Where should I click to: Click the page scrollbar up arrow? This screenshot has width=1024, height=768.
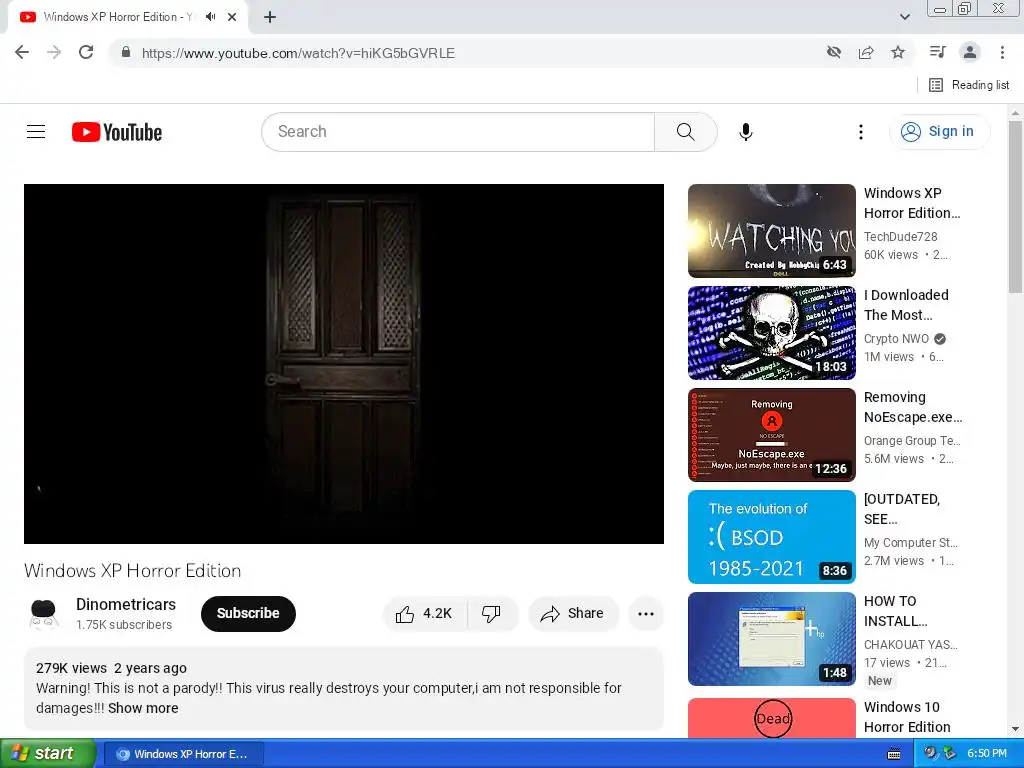(1016, 112)
